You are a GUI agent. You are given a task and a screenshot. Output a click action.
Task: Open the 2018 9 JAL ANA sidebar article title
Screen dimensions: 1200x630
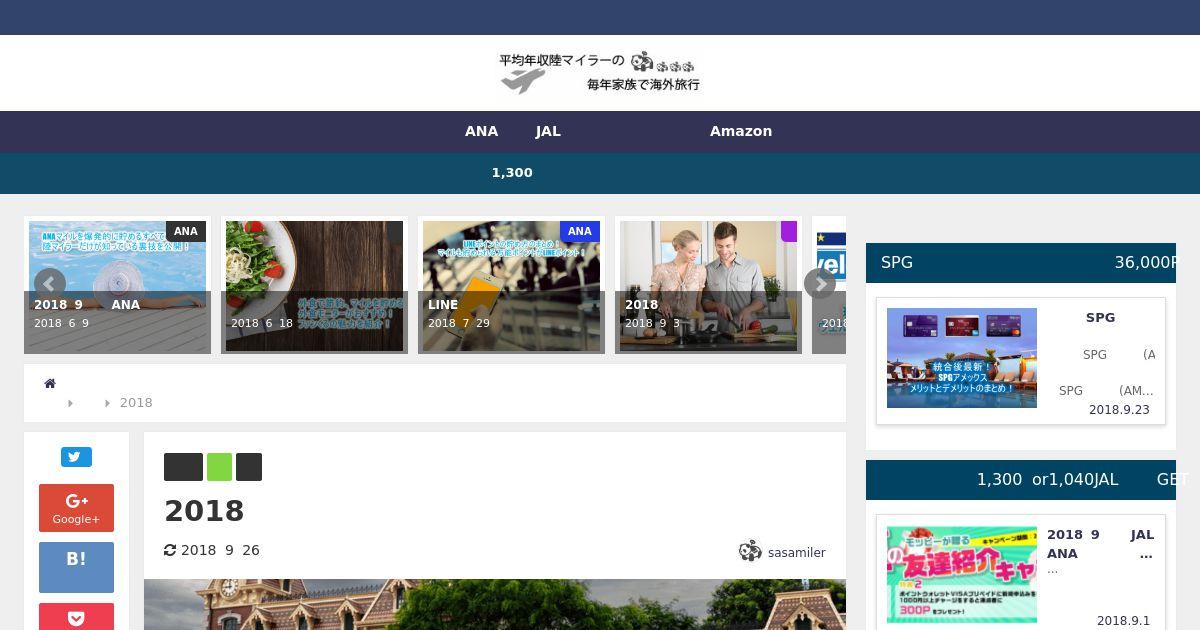click(x=1100, y=544)
